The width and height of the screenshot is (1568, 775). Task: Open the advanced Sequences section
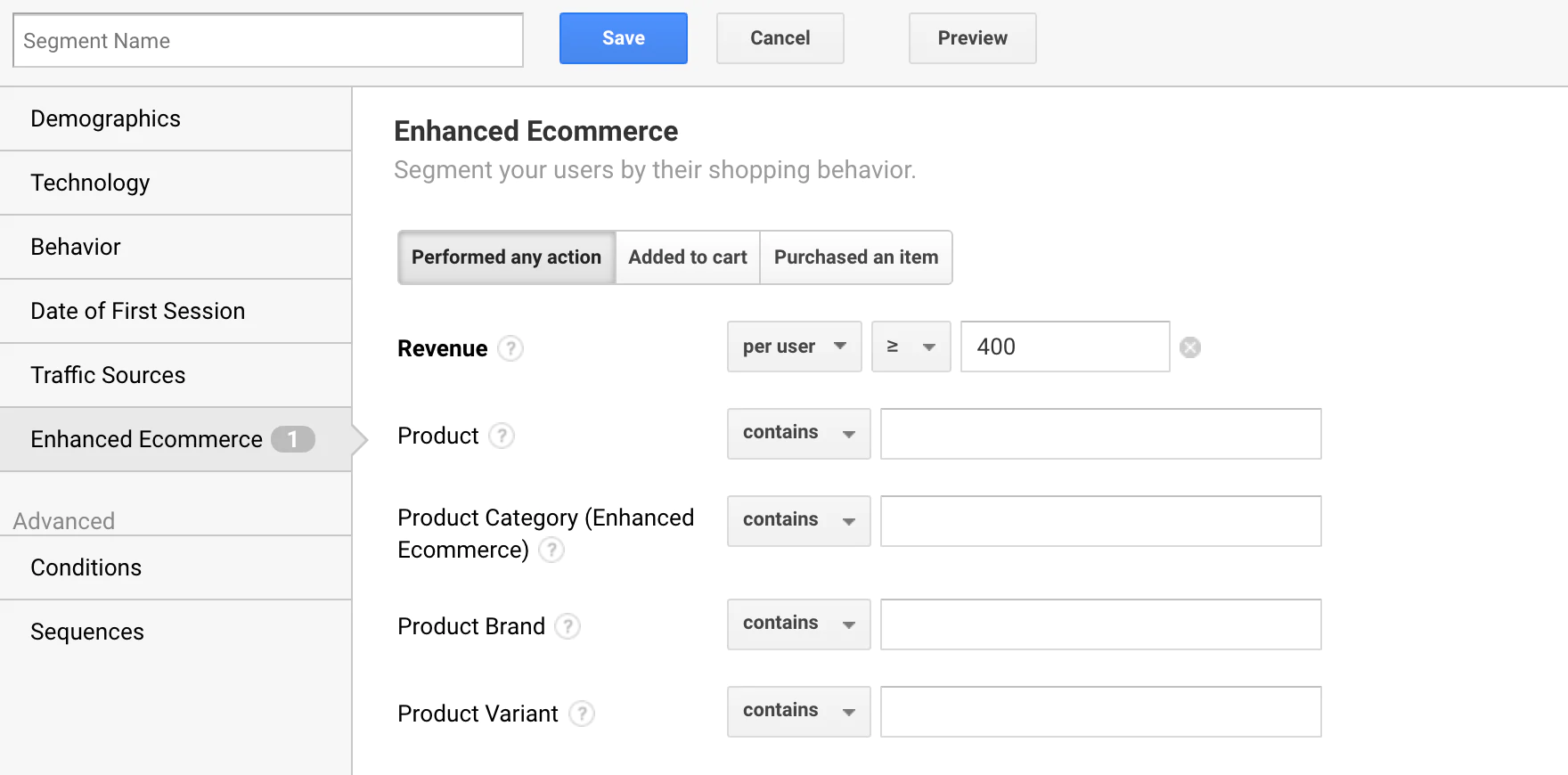click(176, 632)
